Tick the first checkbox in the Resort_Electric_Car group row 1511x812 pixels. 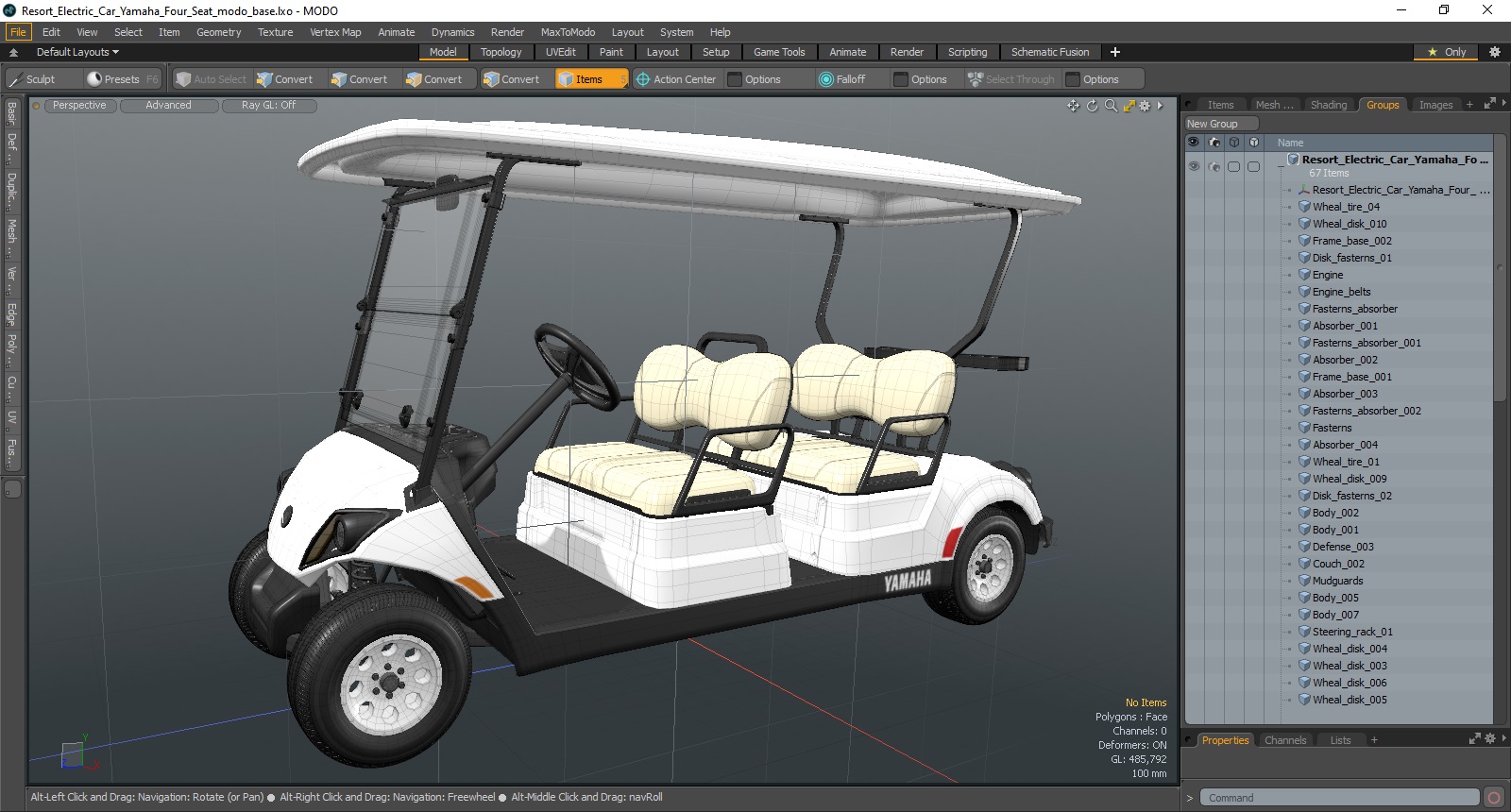[1233, 167]
